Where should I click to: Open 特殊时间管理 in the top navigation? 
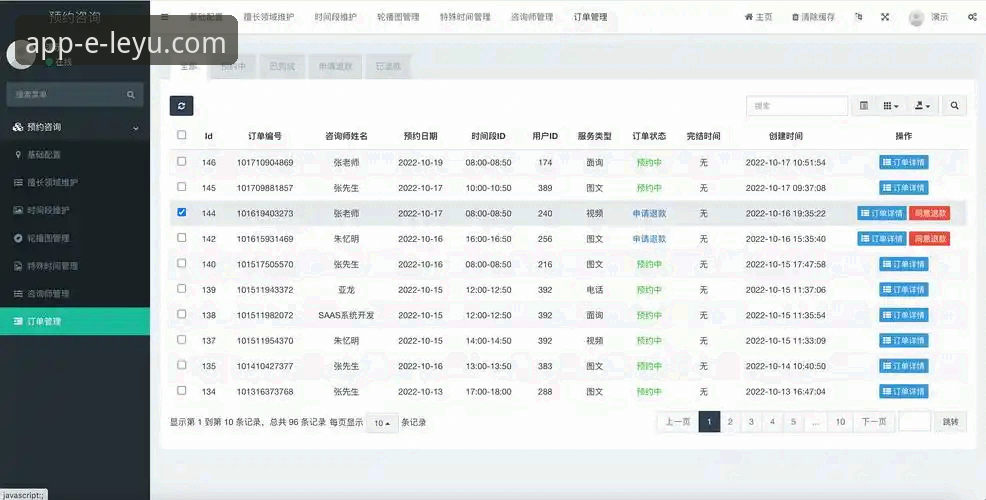(465, 17)
